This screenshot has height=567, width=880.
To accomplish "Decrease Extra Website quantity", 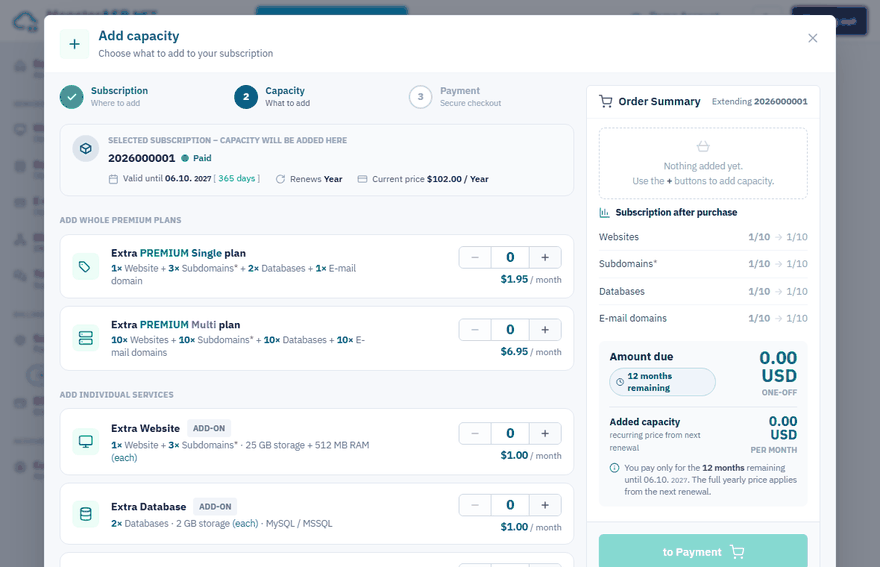I will click(475, 433).
